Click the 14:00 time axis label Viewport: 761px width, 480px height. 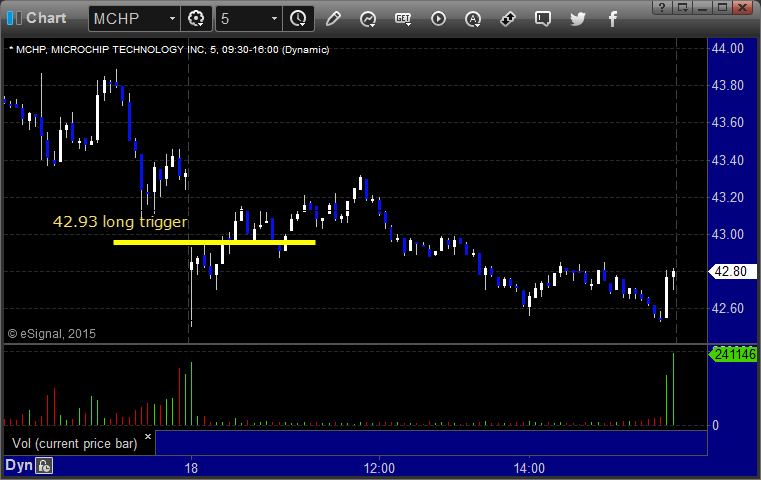click(x=529, y=468)
